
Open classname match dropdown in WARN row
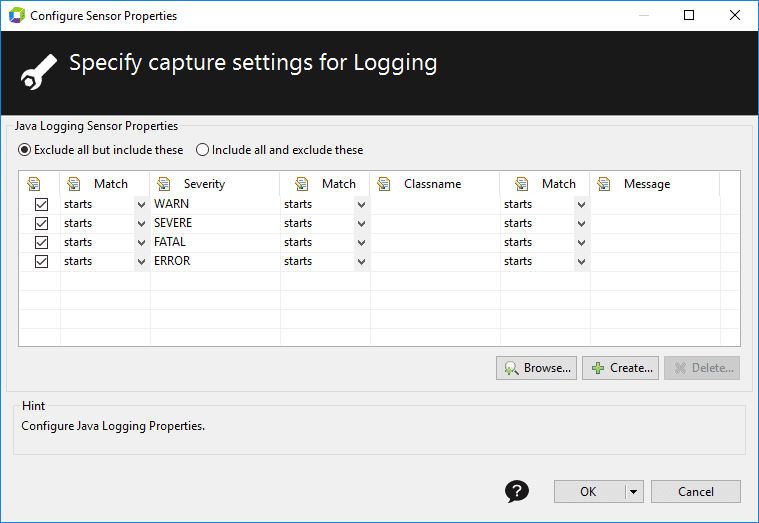[361, 205]
